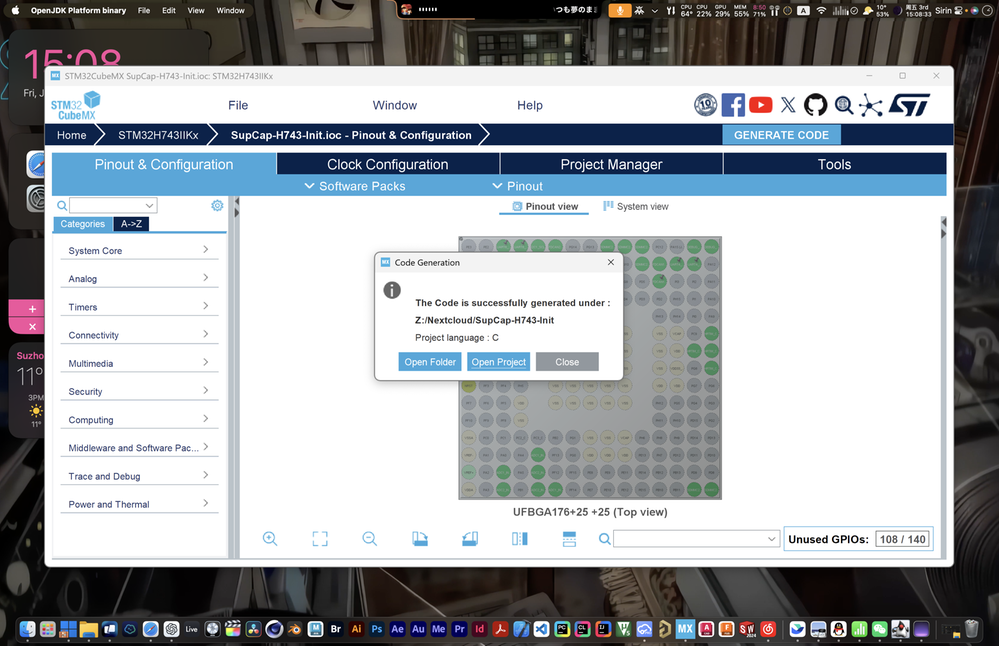Viewport: 999px width, 646px height.
Task: Select the best-fit view icon
Action: click(x=320, y=538)
